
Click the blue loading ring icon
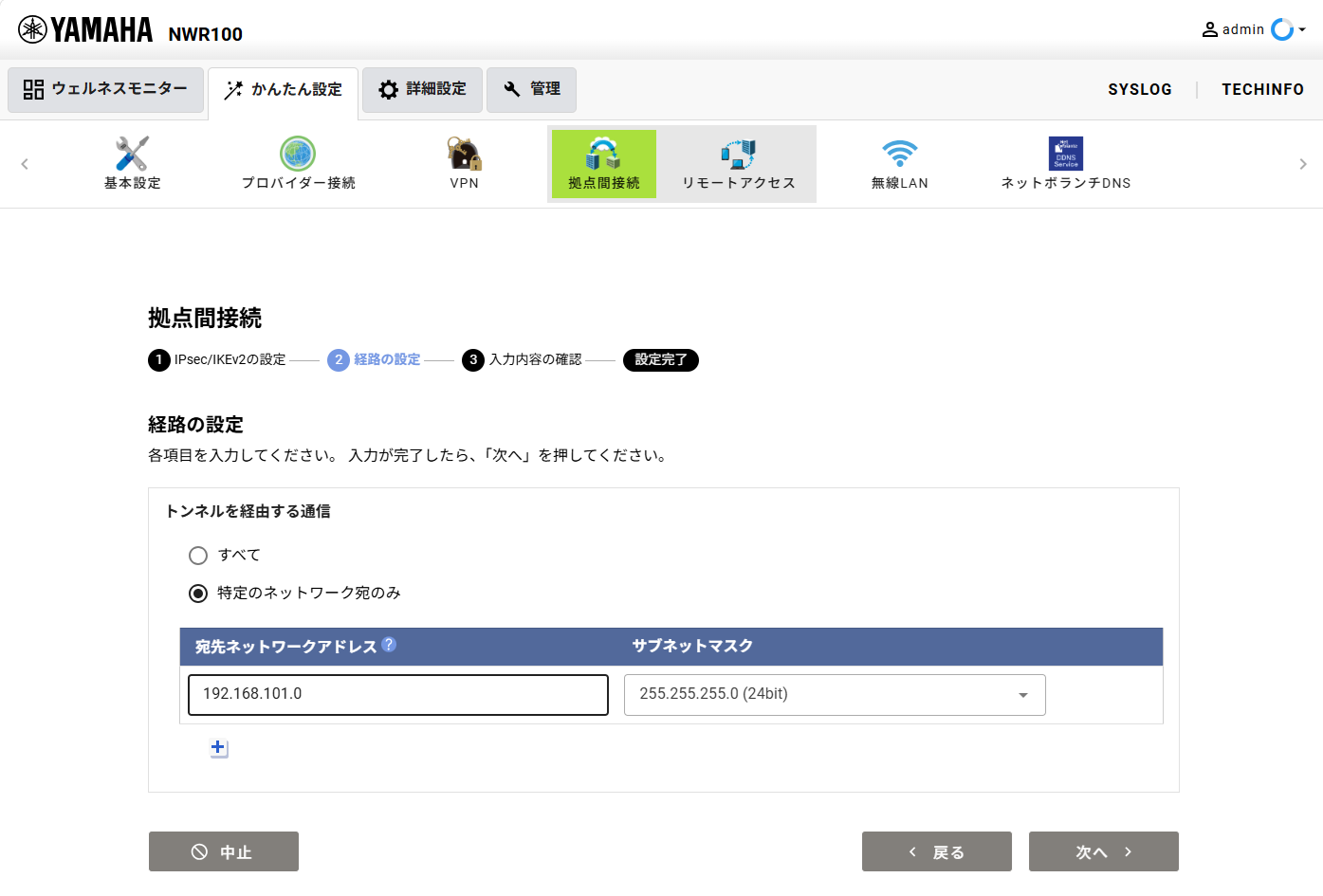coord(1282,29)
